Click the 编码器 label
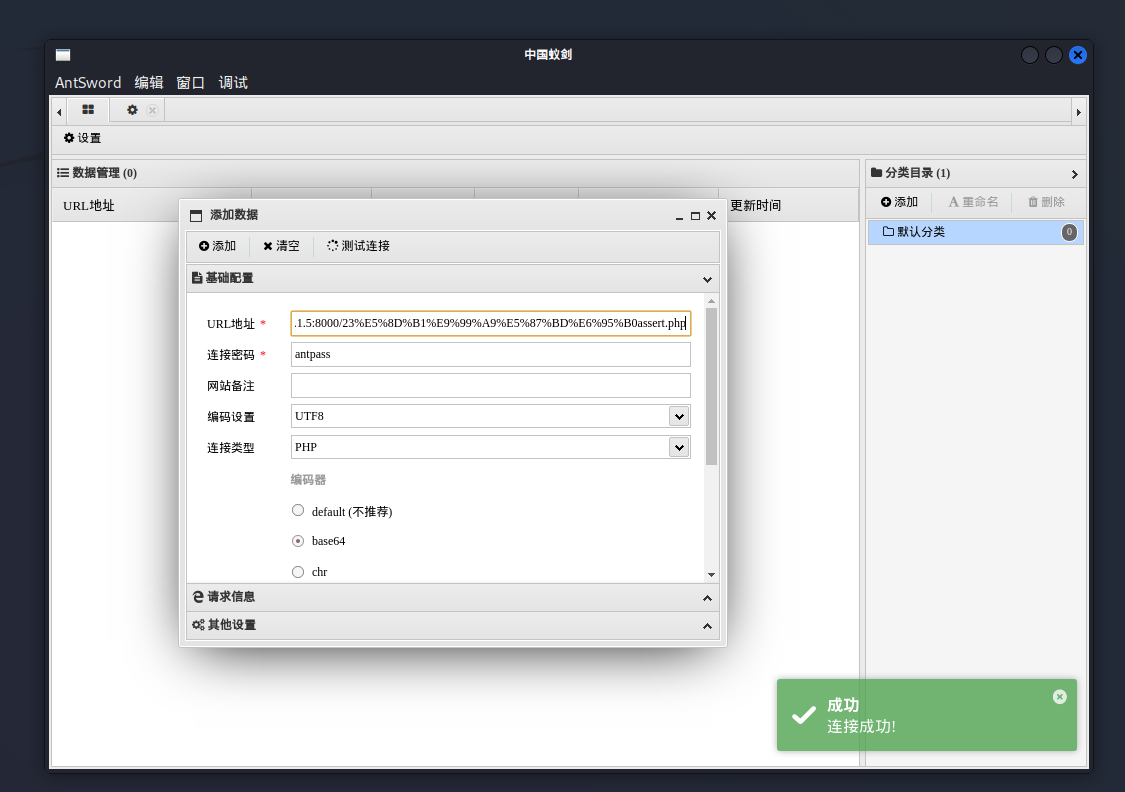1125x792 pixels. click(309, 479)
